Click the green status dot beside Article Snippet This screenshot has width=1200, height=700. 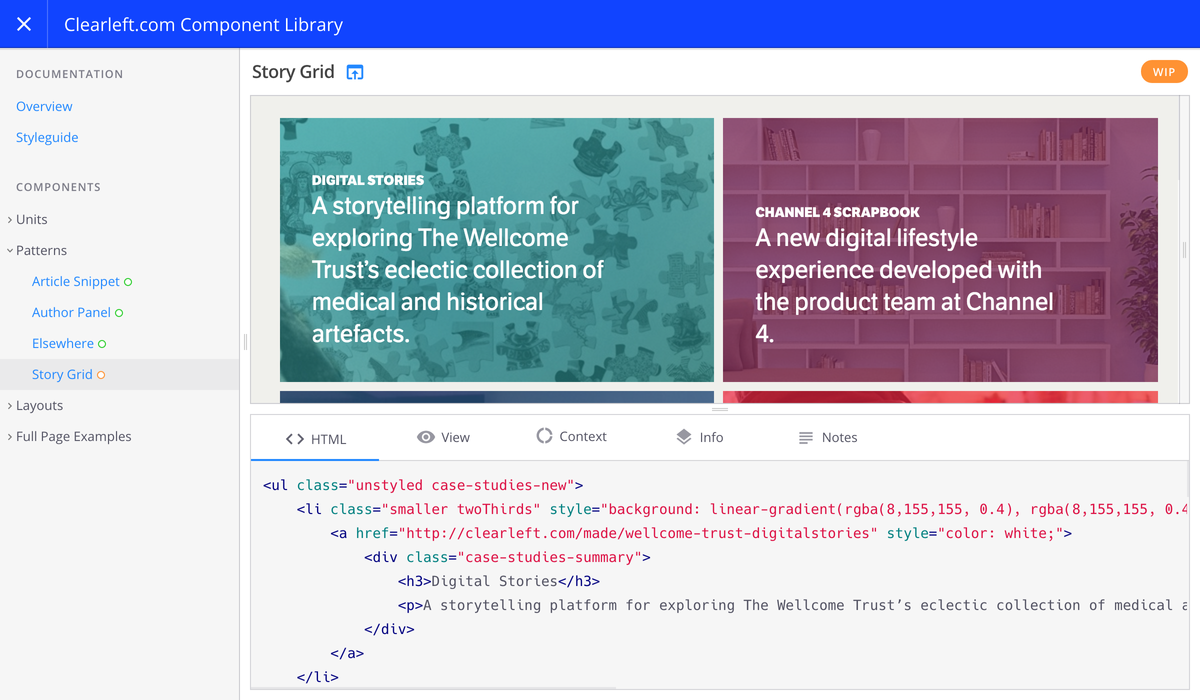click(x=128, y=281)
